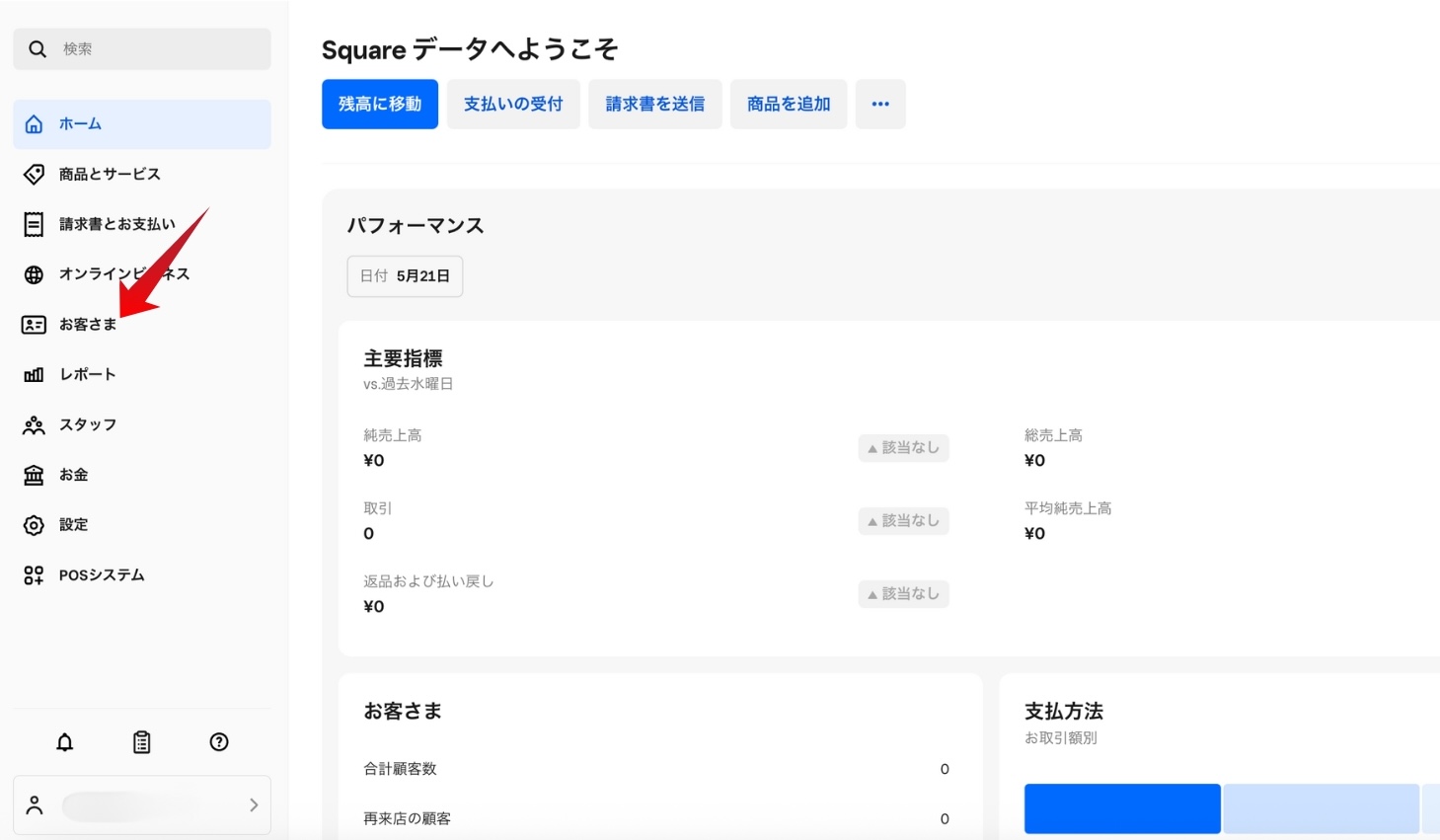The image size is (1440, 840).
Task: Click the 残高に移動 button
Action: [380, 105]
